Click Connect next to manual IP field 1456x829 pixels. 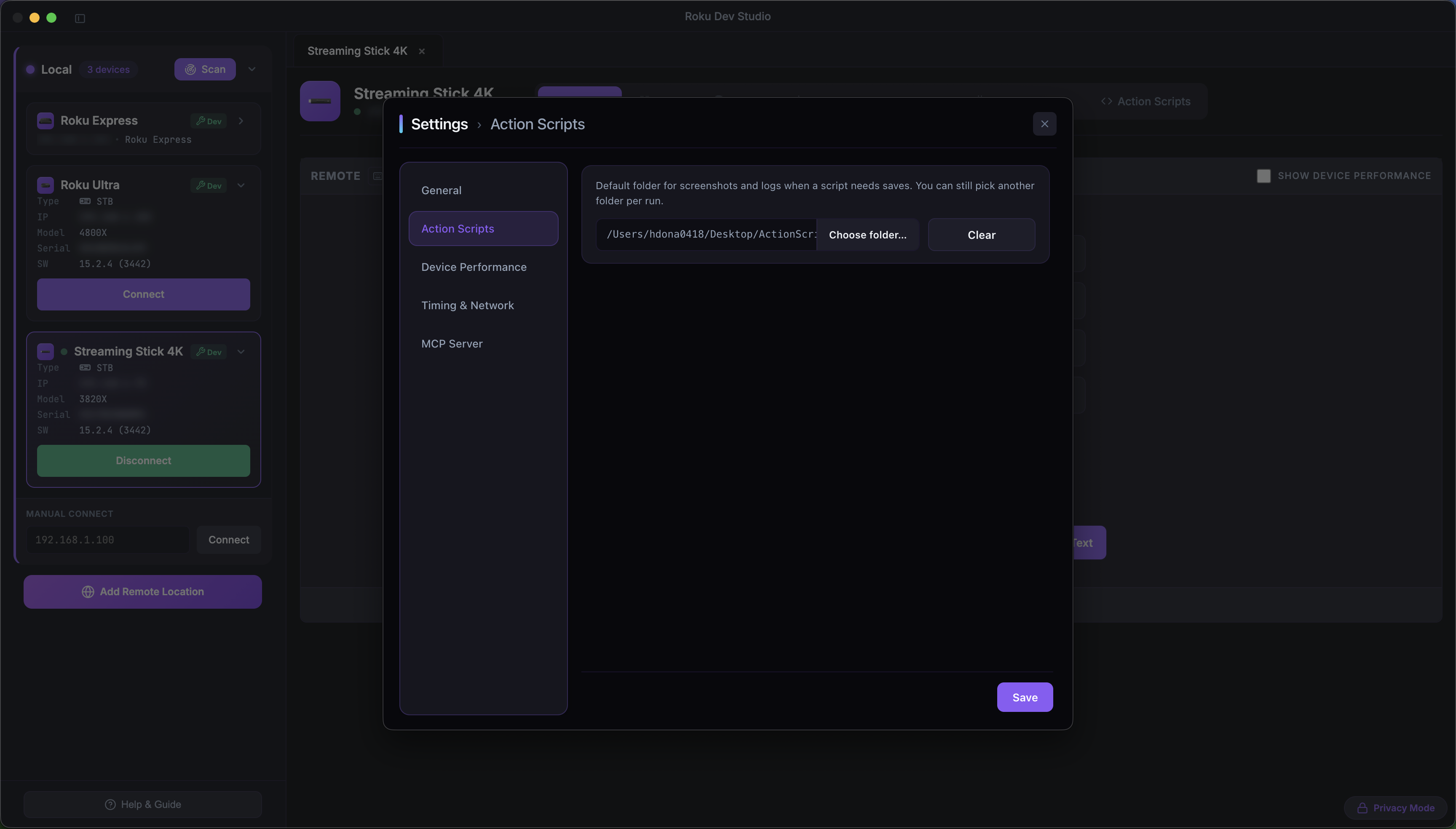click(228, 540)
